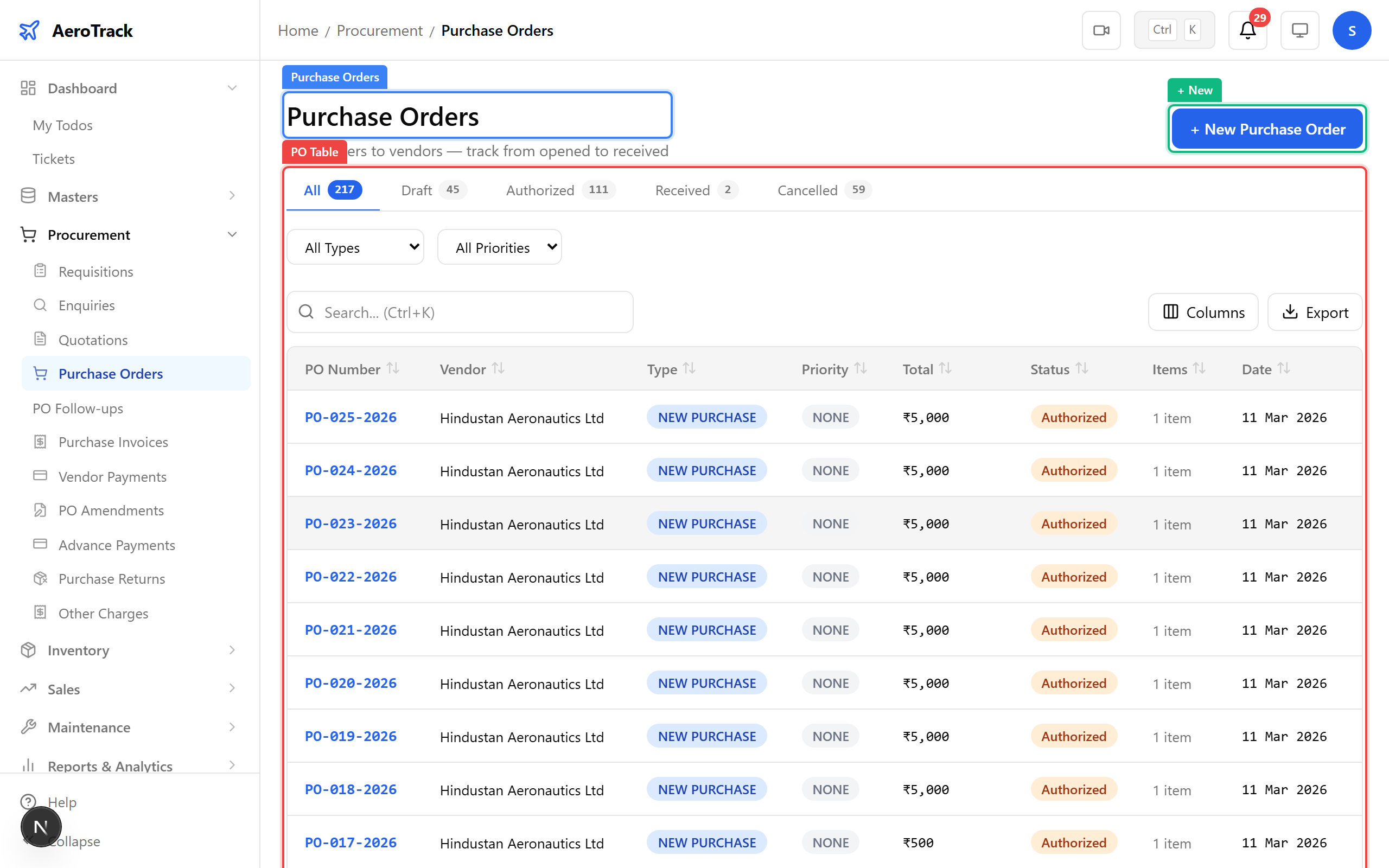Click the monitor/display icon in top bar
The width and height of the screenshot is (1389, 868).
click(x=1299, y=30)
